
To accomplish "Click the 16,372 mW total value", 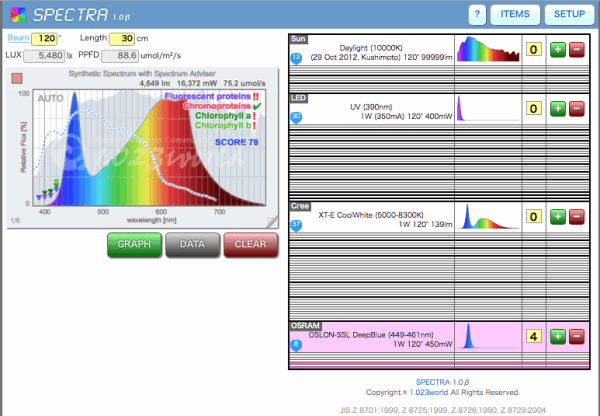I will point(197,83).
